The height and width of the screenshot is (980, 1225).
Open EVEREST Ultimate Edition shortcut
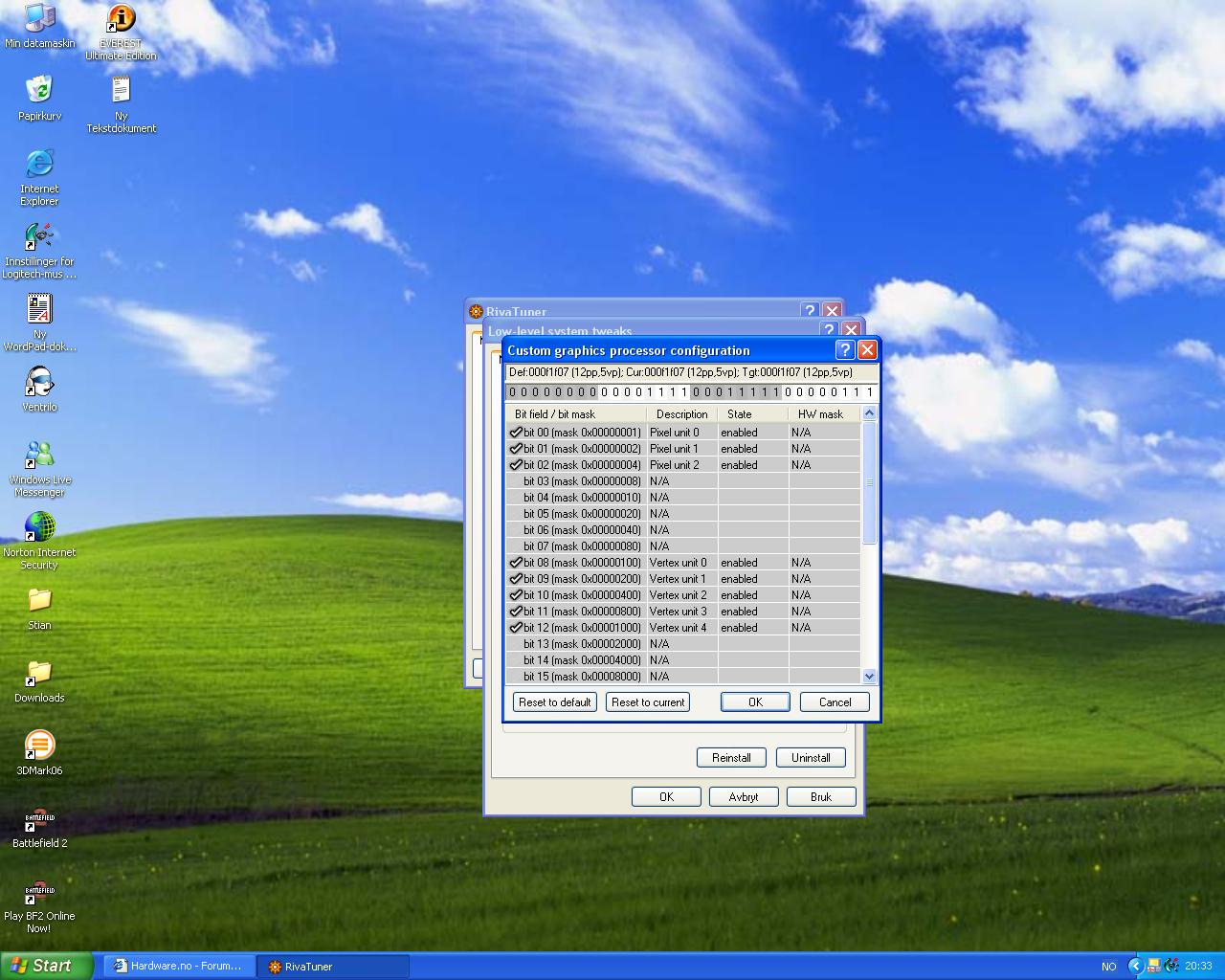121,33
